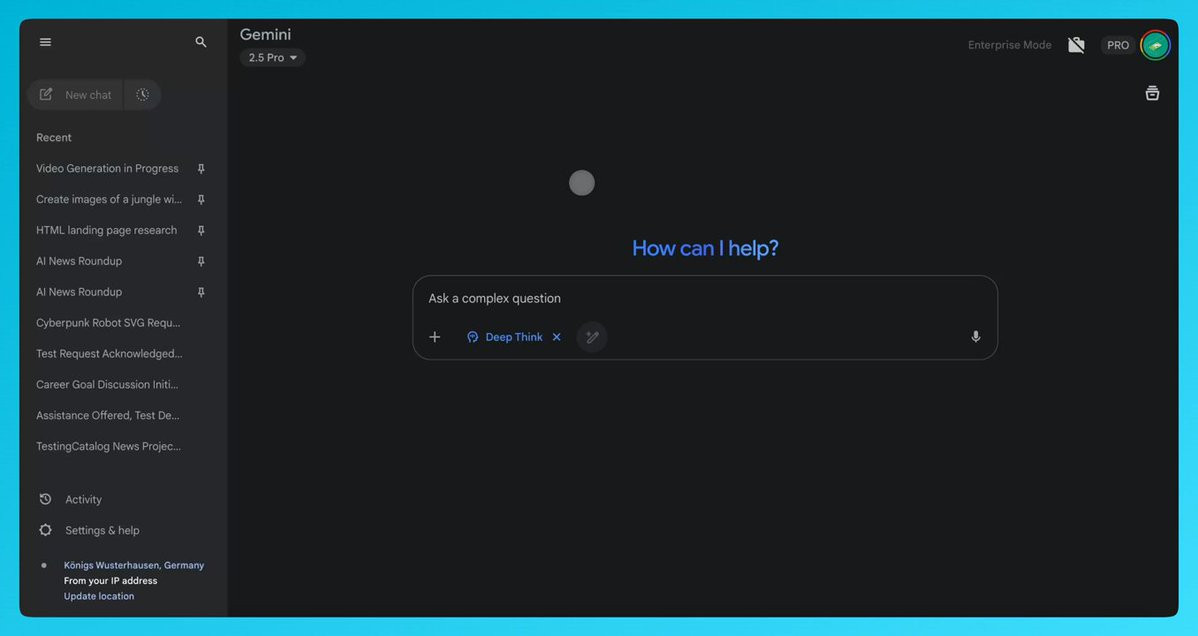The image size is (1198, 636).
Task: Open Activity history icon
Action: (x=46, y=499)
